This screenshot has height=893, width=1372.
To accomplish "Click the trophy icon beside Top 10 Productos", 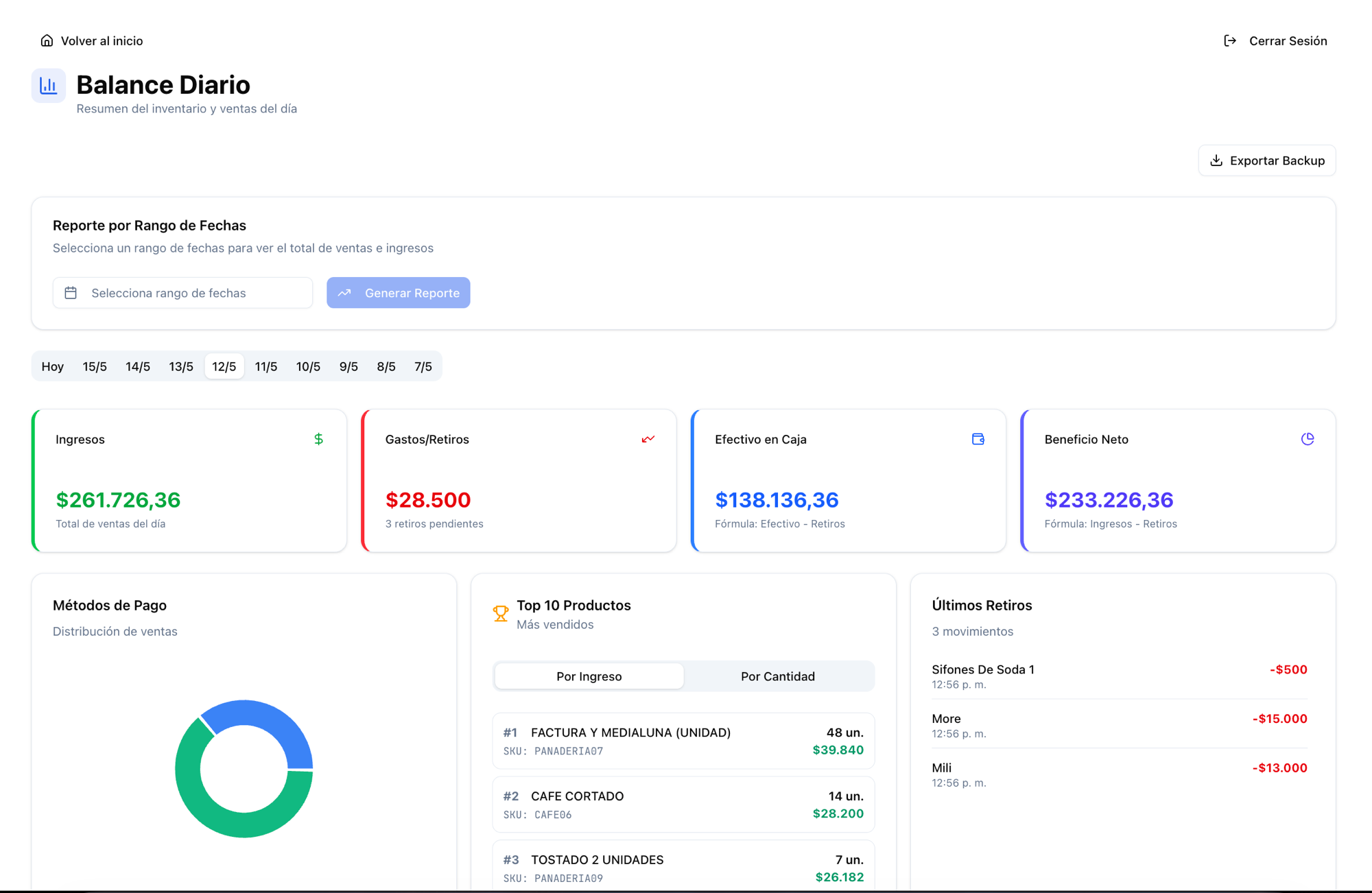I will tap(501, 614).
